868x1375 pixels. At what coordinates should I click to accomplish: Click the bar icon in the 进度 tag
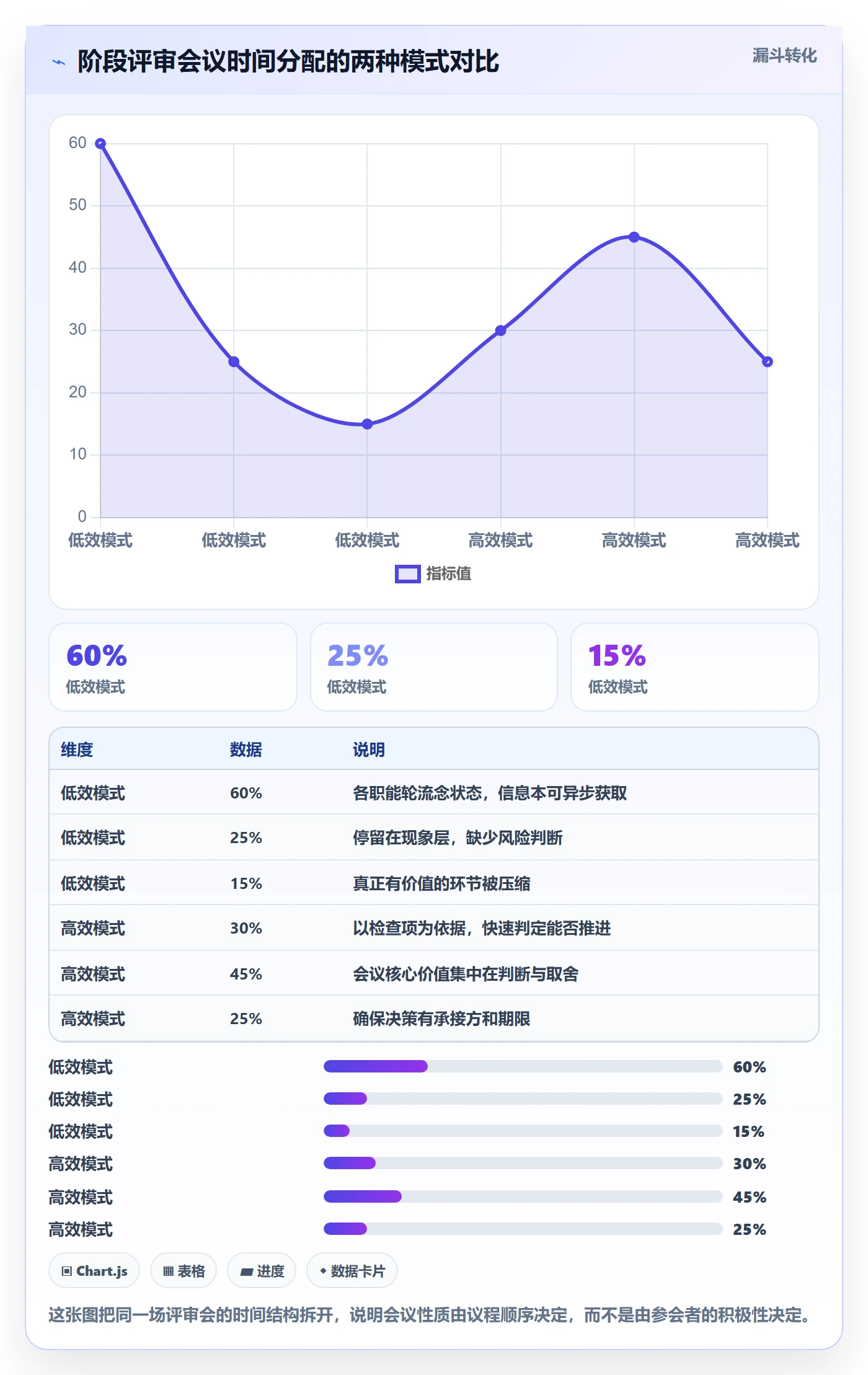[x=246, y=1272]
